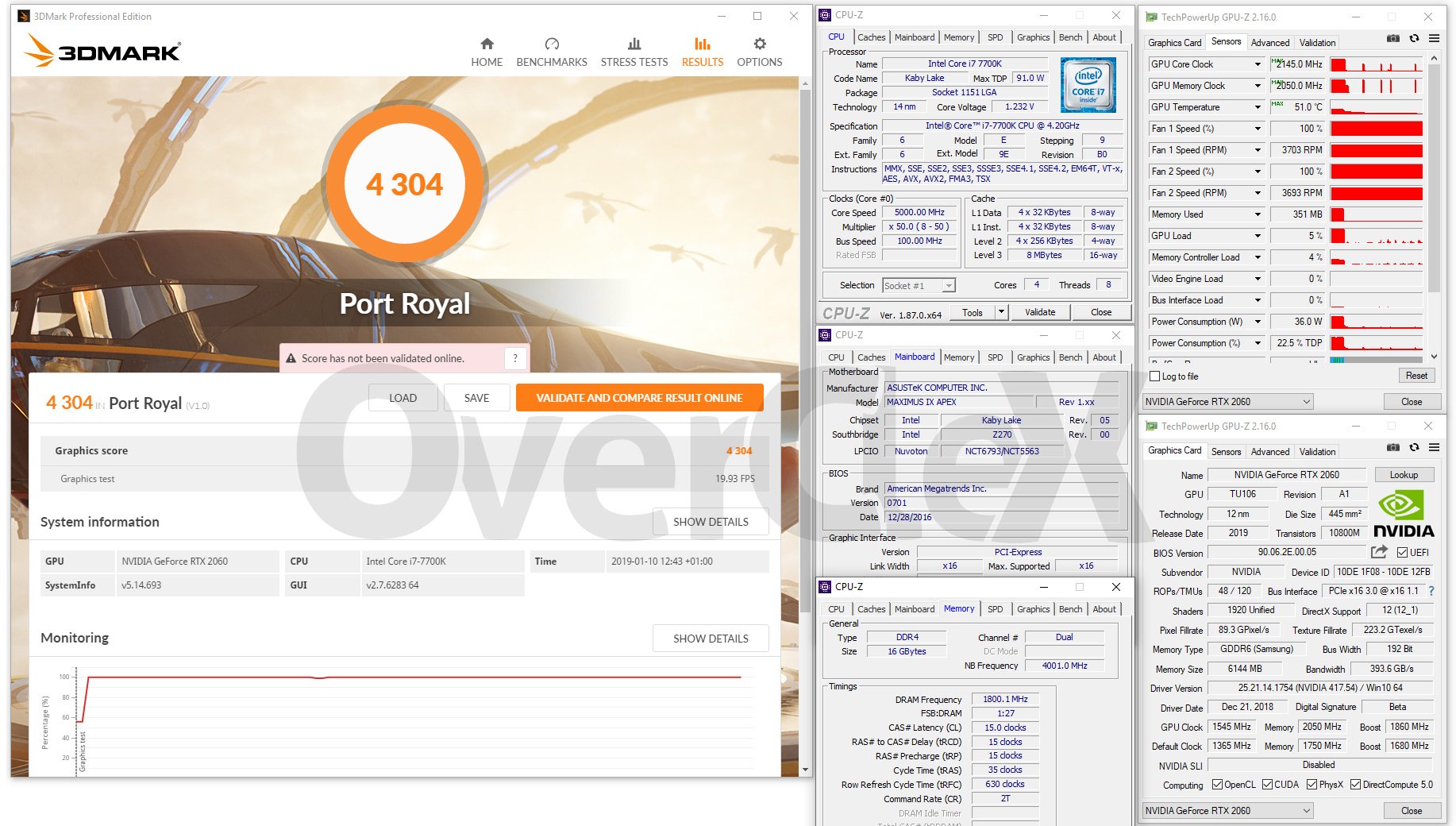
Task: Toggle the UEFI checkbox
Action: pos(1402,553)
